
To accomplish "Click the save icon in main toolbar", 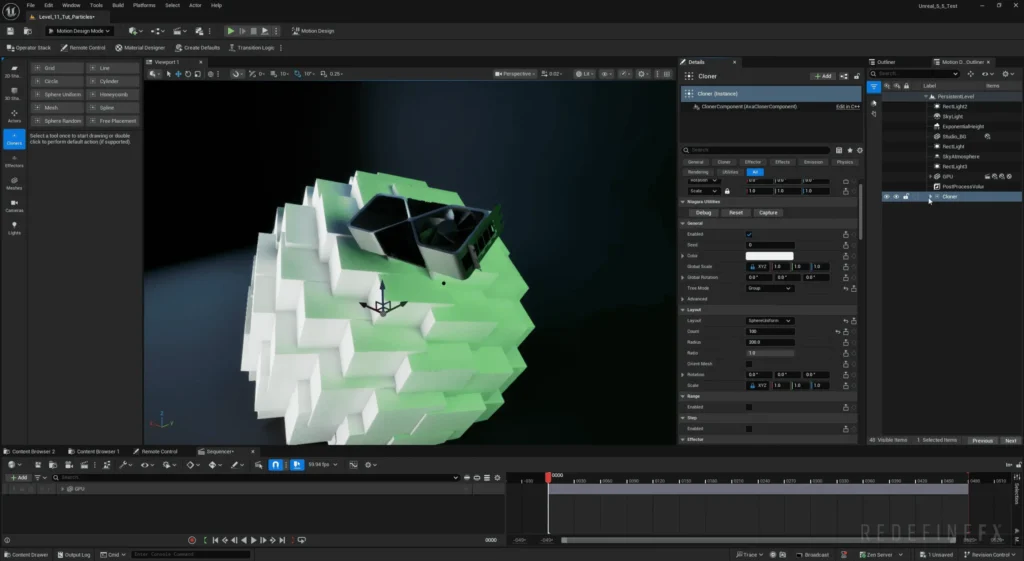I will (10, 31).
